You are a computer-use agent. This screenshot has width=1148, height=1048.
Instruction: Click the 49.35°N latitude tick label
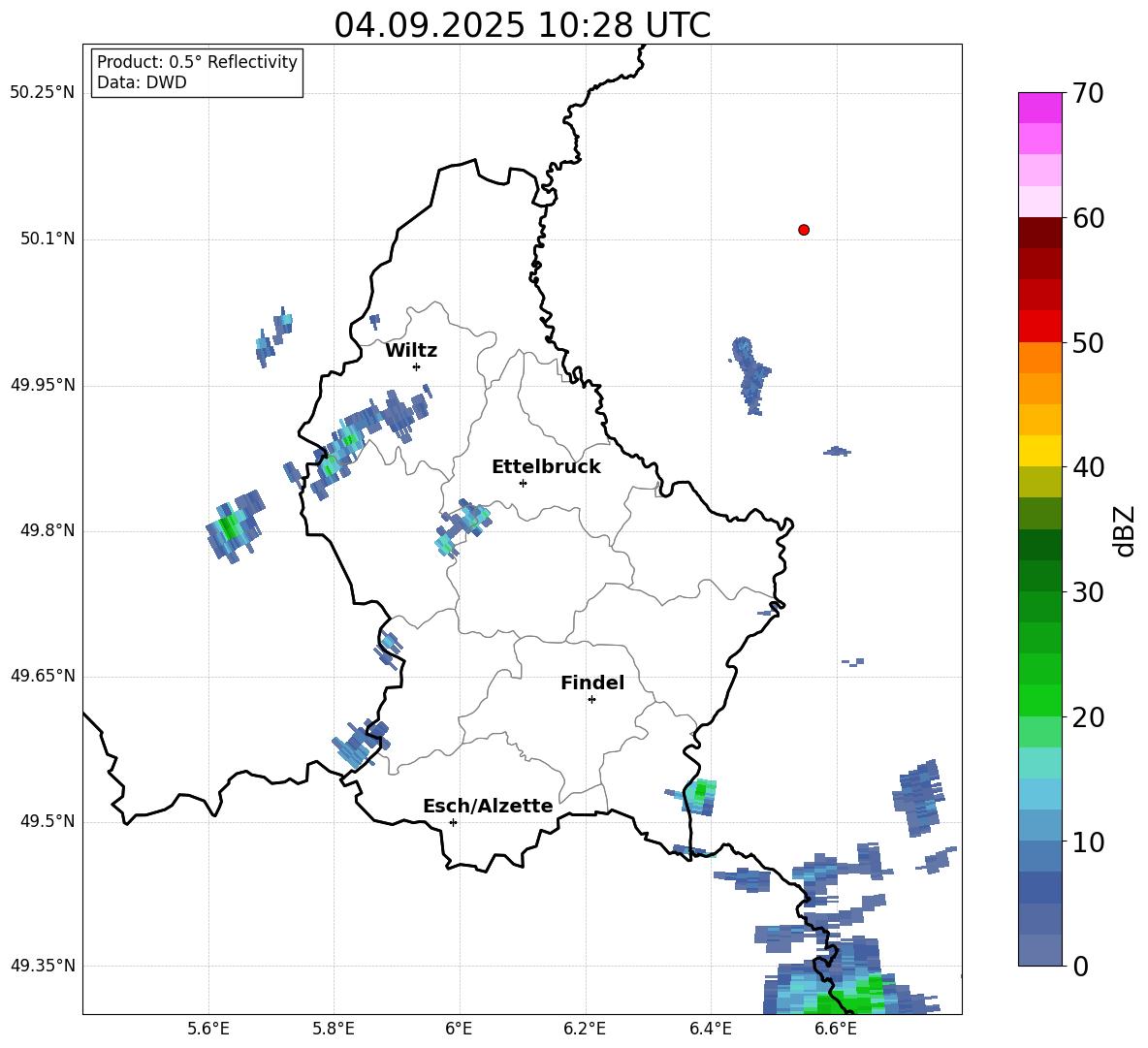43,967
